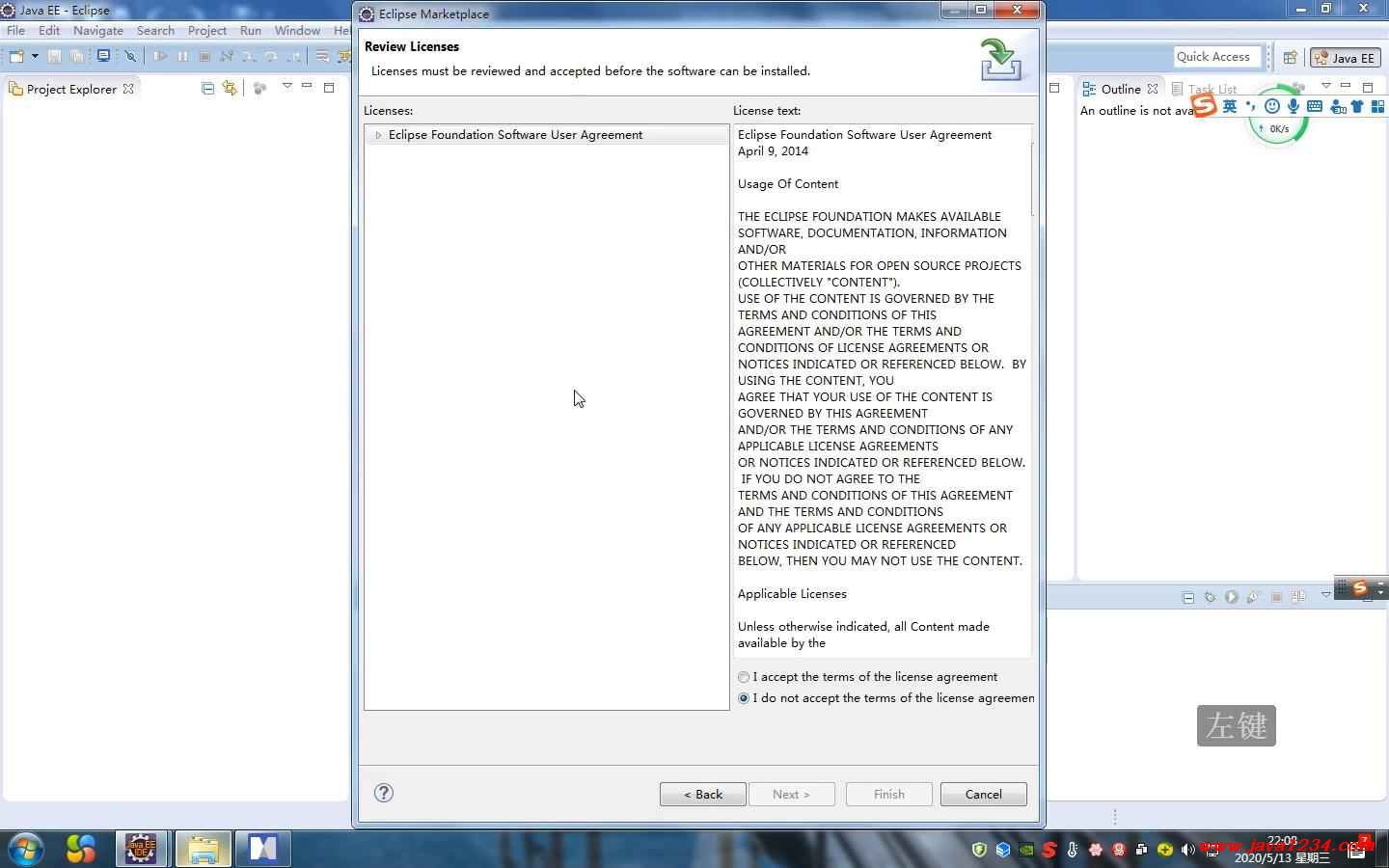The image size is (1389, 868).
Task: Maximize the Project Explorer view
Action: point(329,87)
